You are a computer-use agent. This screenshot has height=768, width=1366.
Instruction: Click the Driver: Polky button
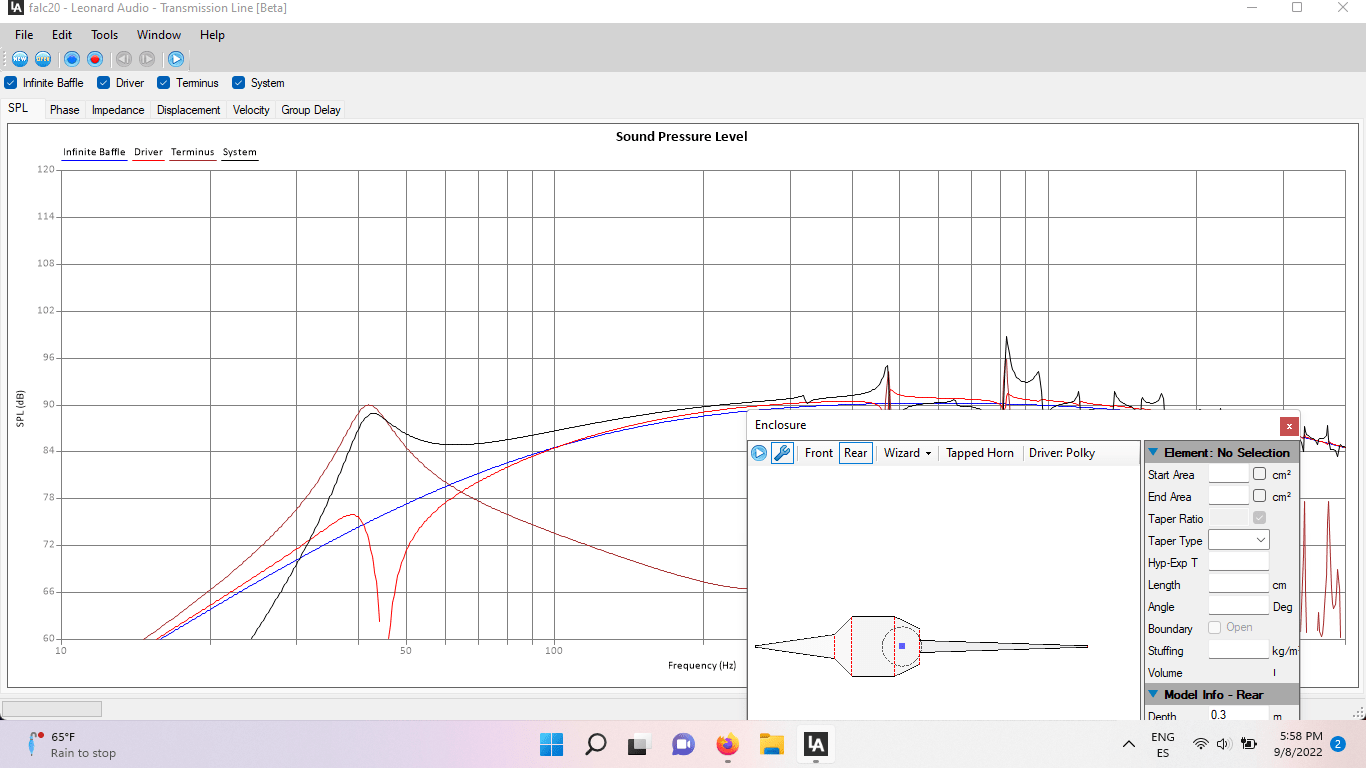[x=1062, y=453]
